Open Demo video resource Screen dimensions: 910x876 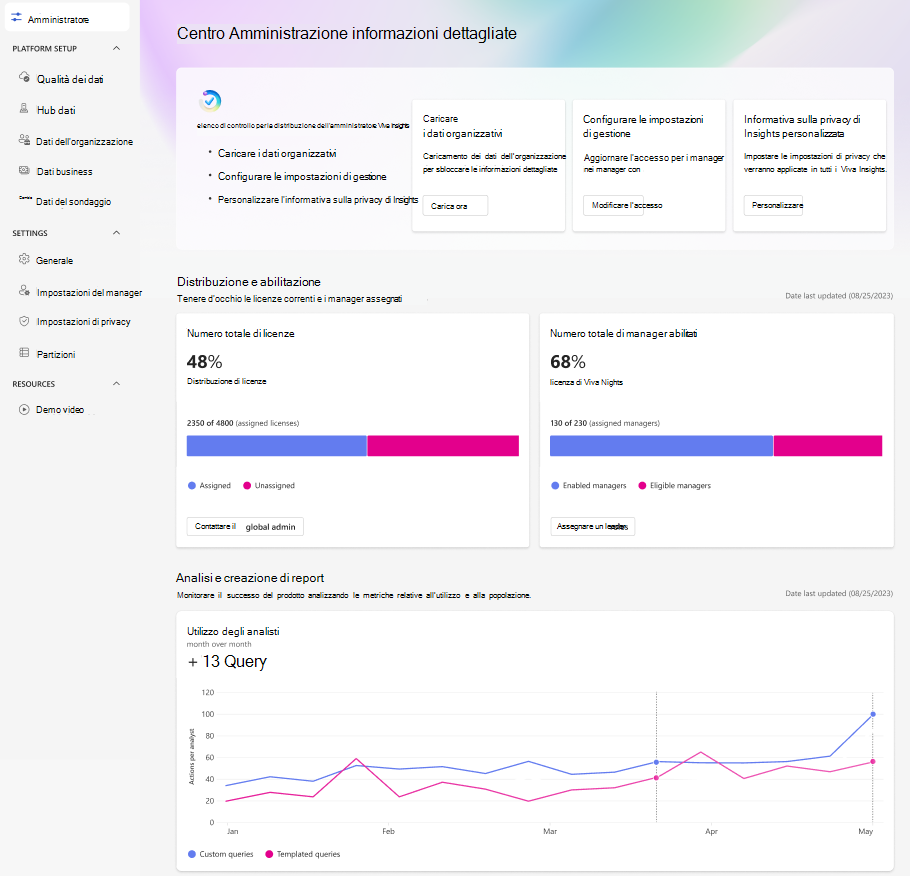point(60,410)
